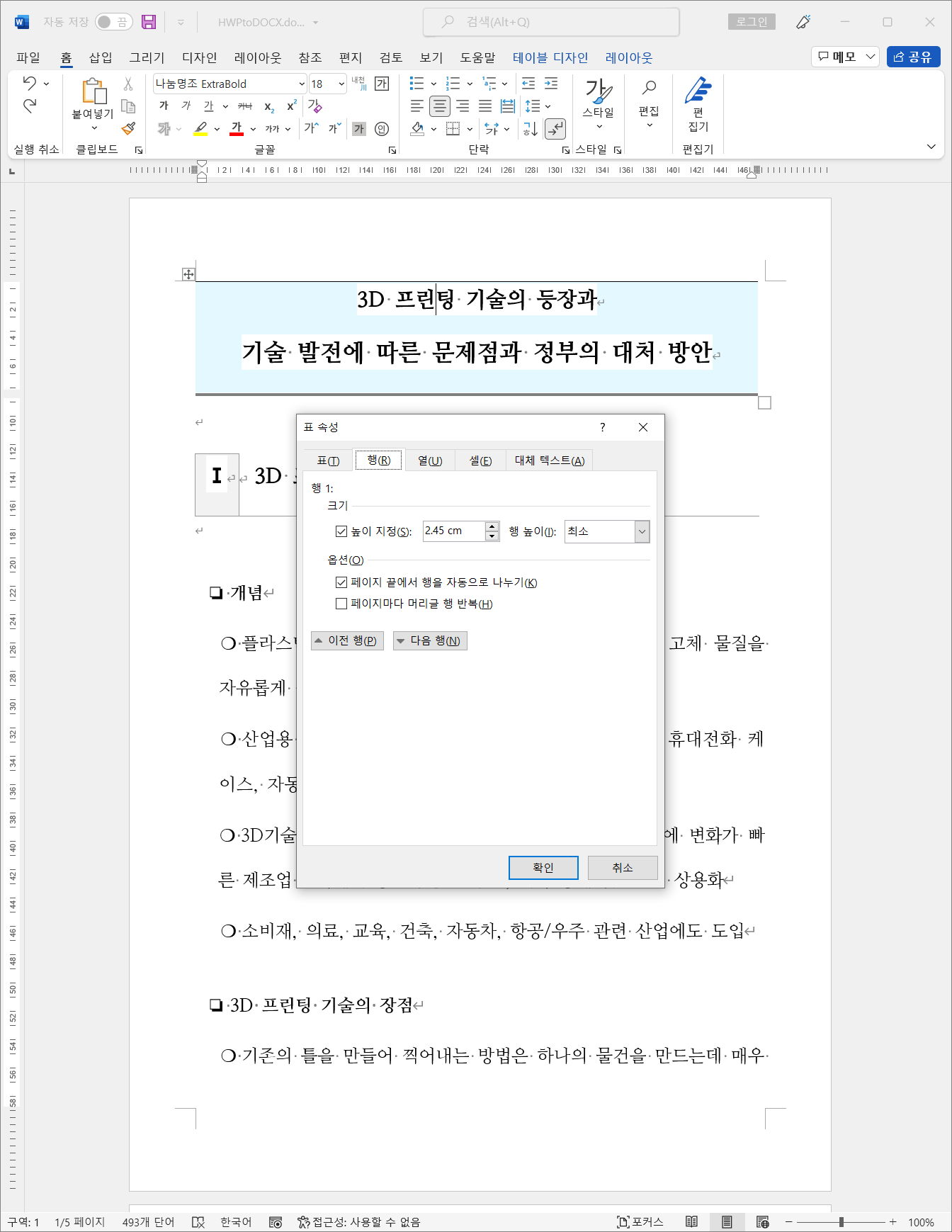Toggle character shading button
The image size is (952, 1232).
[x=359, y=128]
